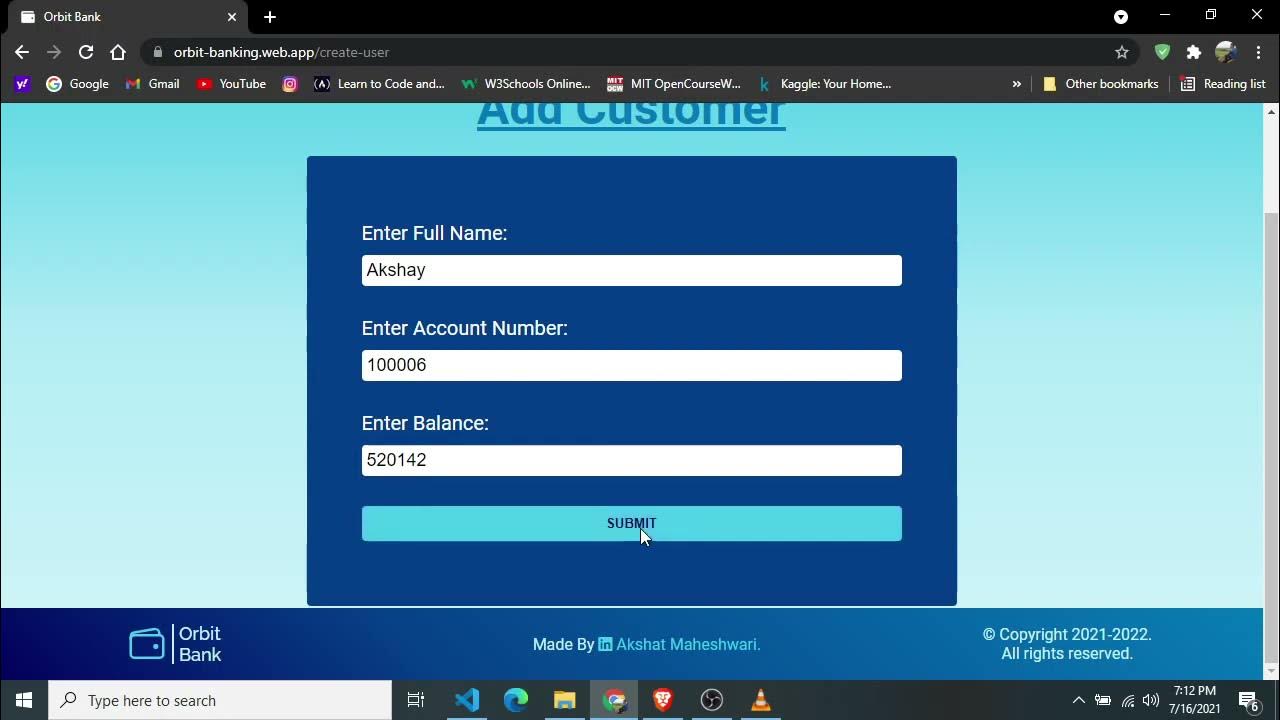Open Chrome three-dot menu
The image size is (1280, 720).
[x=1258, y=52]
